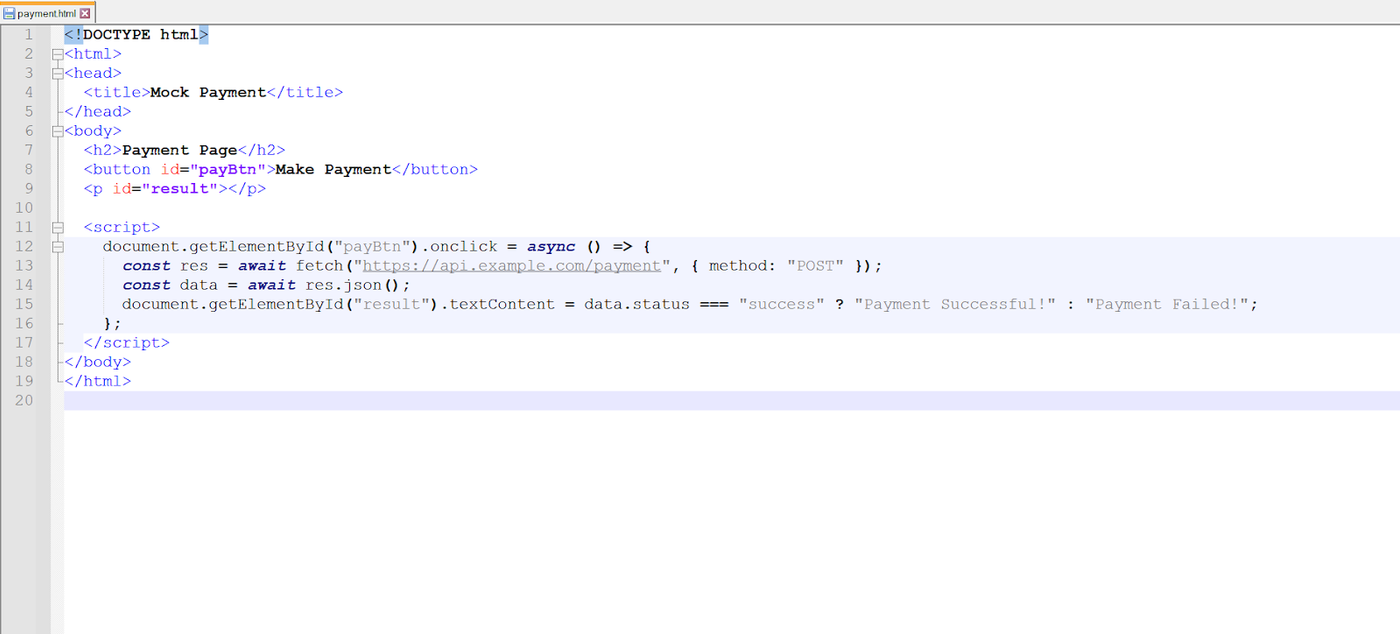Click the opening <script> tag
Image resolution: width=1400 pixels, height=634 pixels.
point(121,227)
